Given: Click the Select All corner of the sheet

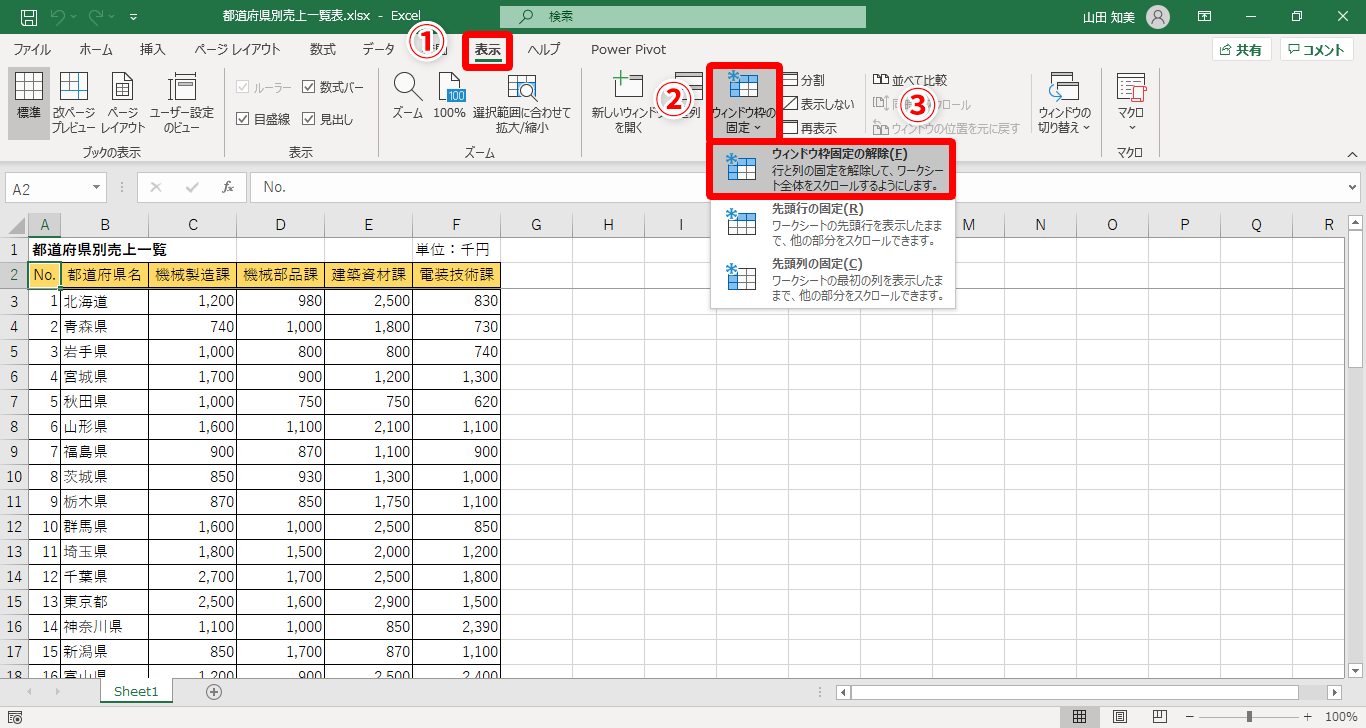Looking at the screenshot, I should point(14,225).
